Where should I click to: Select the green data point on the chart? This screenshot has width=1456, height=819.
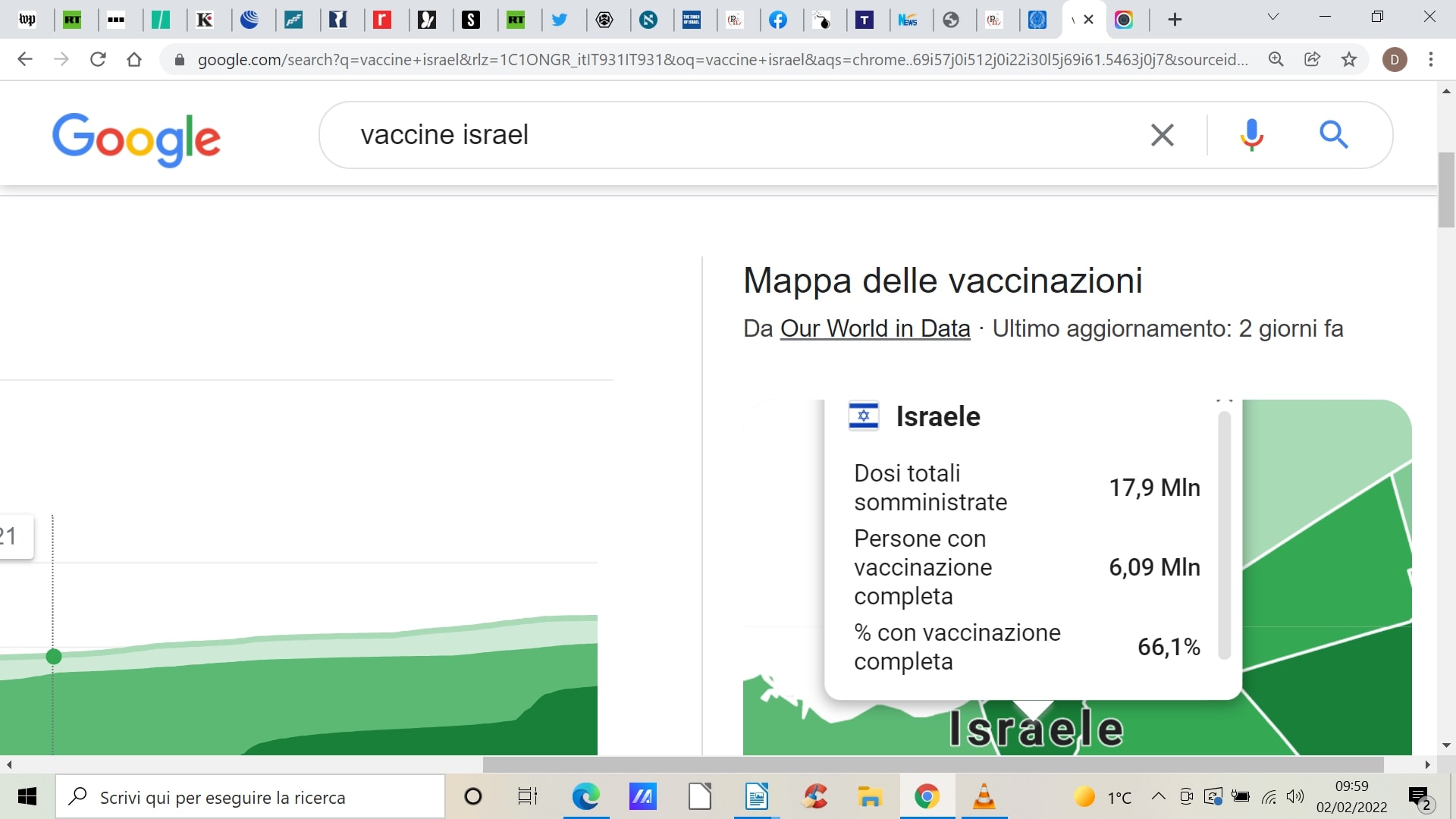(53, 656)
